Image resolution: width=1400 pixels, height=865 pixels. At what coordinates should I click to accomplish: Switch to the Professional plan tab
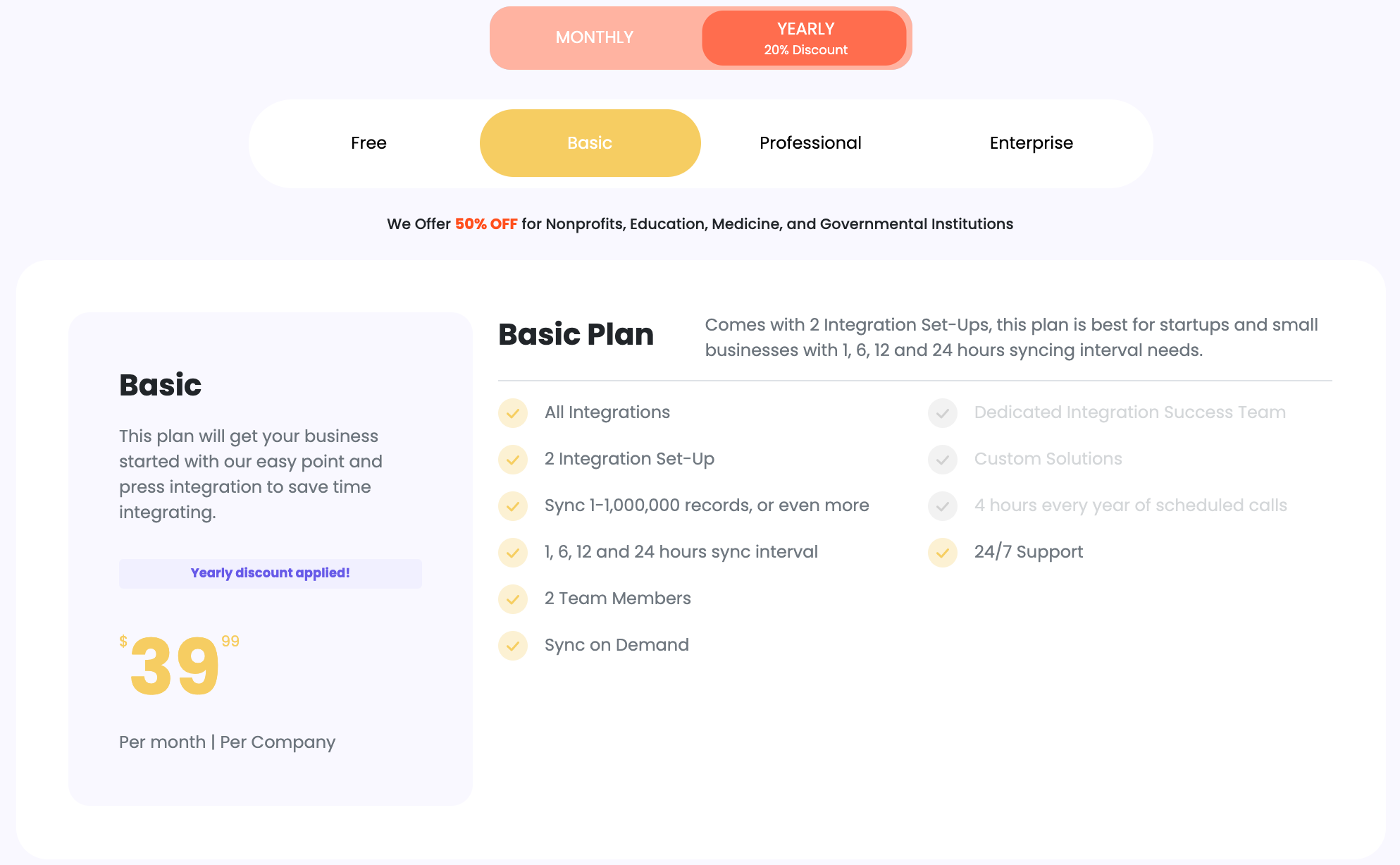point(810,143)
